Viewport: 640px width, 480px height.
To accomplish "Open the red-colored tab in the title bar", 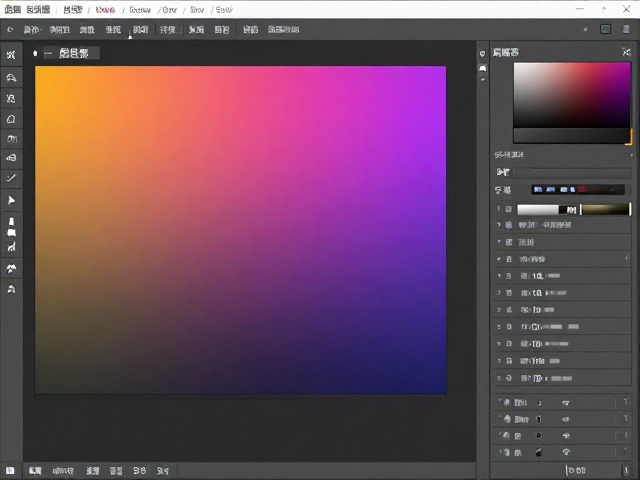I will point(105,9).
